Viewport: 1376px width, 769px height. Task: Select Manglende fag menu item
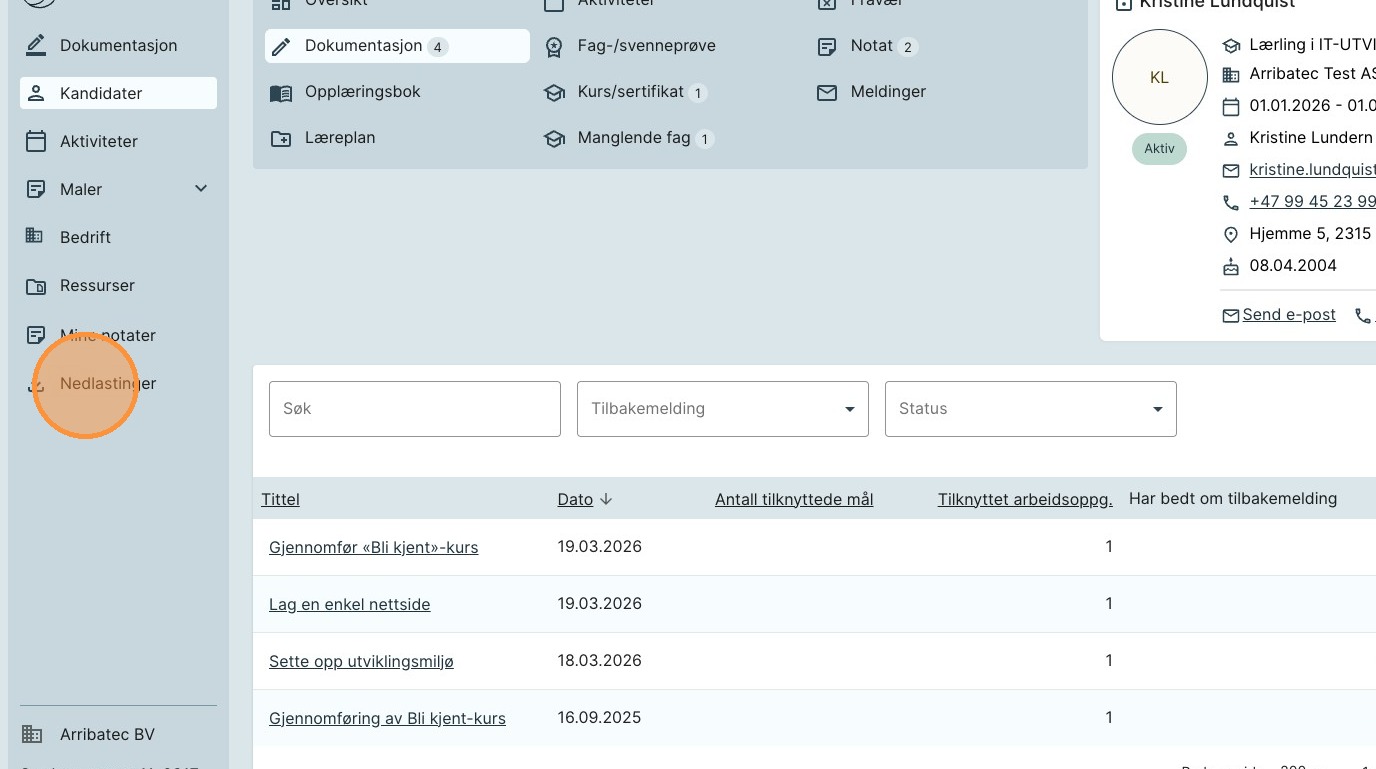(x=633, y=138)
